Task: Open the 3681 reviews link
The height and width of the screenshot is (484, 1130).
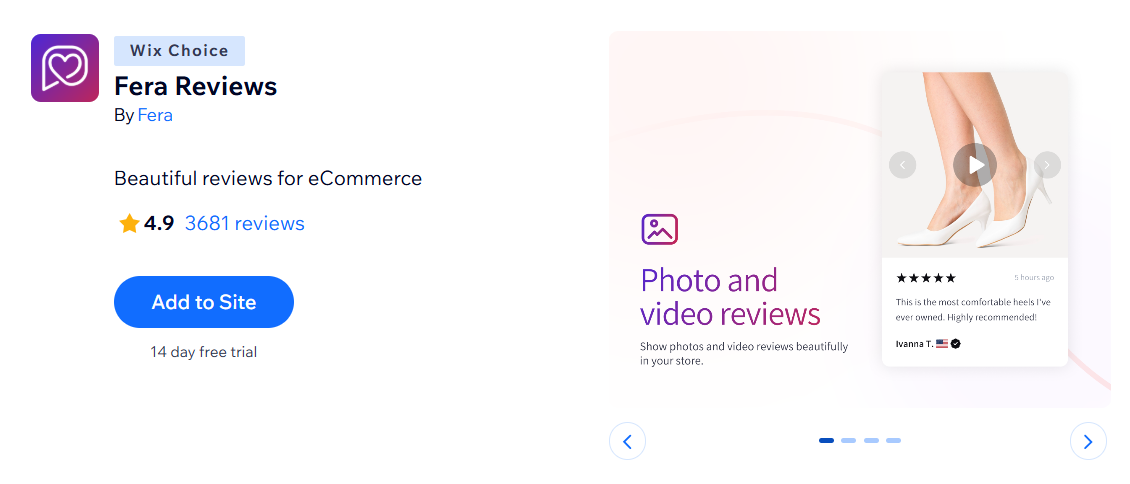Action: [244, 223]
